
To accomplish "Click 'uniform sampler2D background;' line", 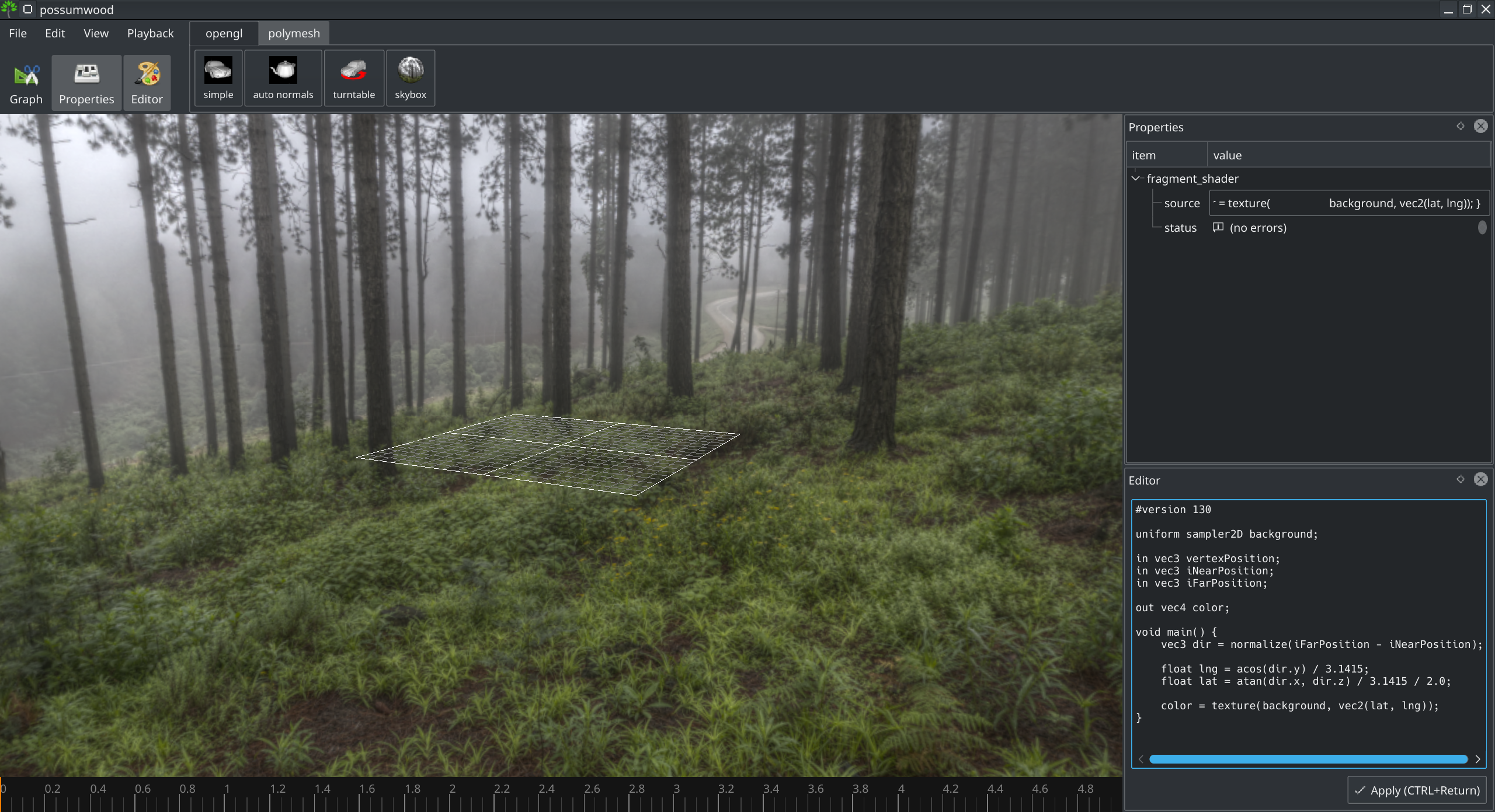I will coord(1226,534).
